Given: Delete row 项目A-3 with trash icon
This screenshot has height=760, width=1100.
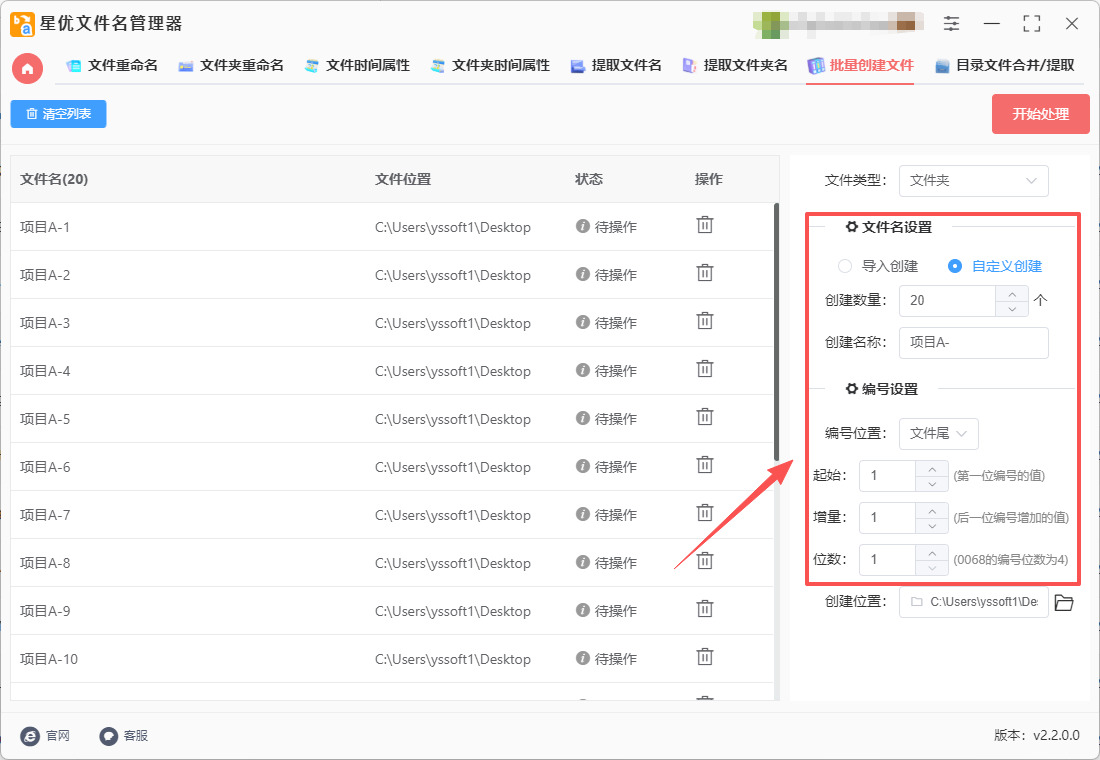Looking at the screenshot, I should coord(704,321).
